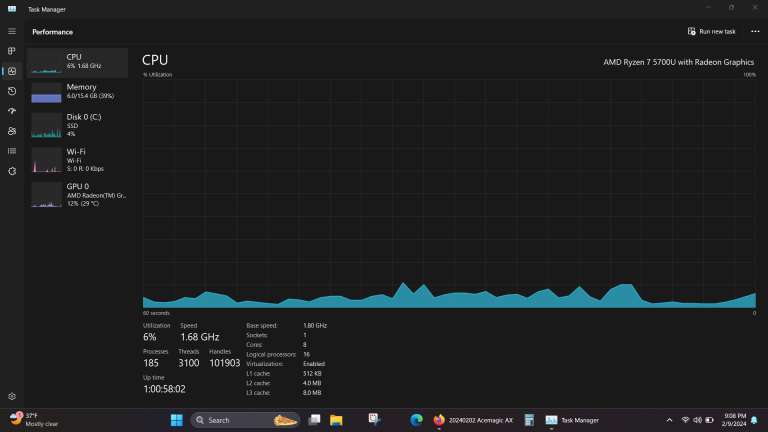Open Task Manager settings gear
The image size is (768, 432).
(x=12, y=397)
